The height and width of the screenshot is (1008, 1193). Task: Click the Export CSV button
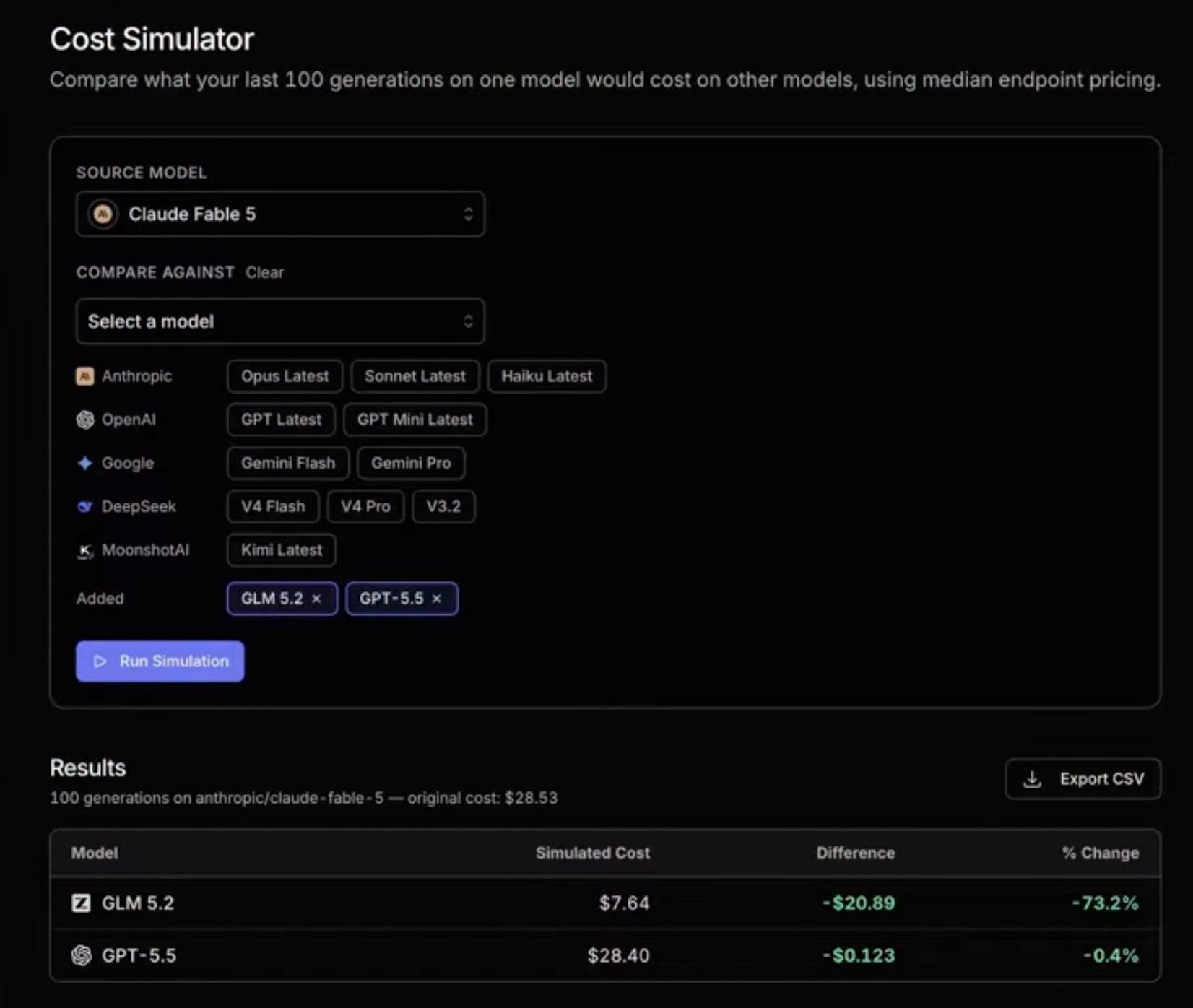[1083, 779]
